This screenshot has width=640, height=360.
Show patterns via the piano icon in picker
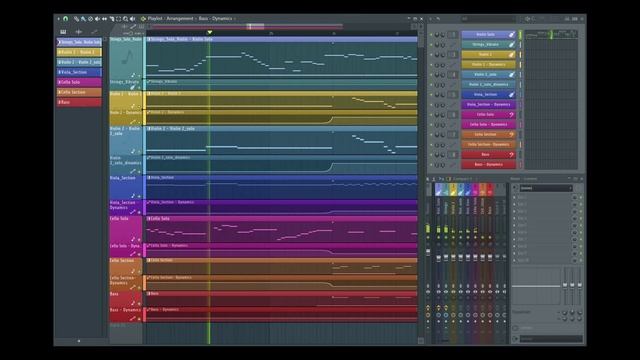pyautogui.click(x=63, y=31)
